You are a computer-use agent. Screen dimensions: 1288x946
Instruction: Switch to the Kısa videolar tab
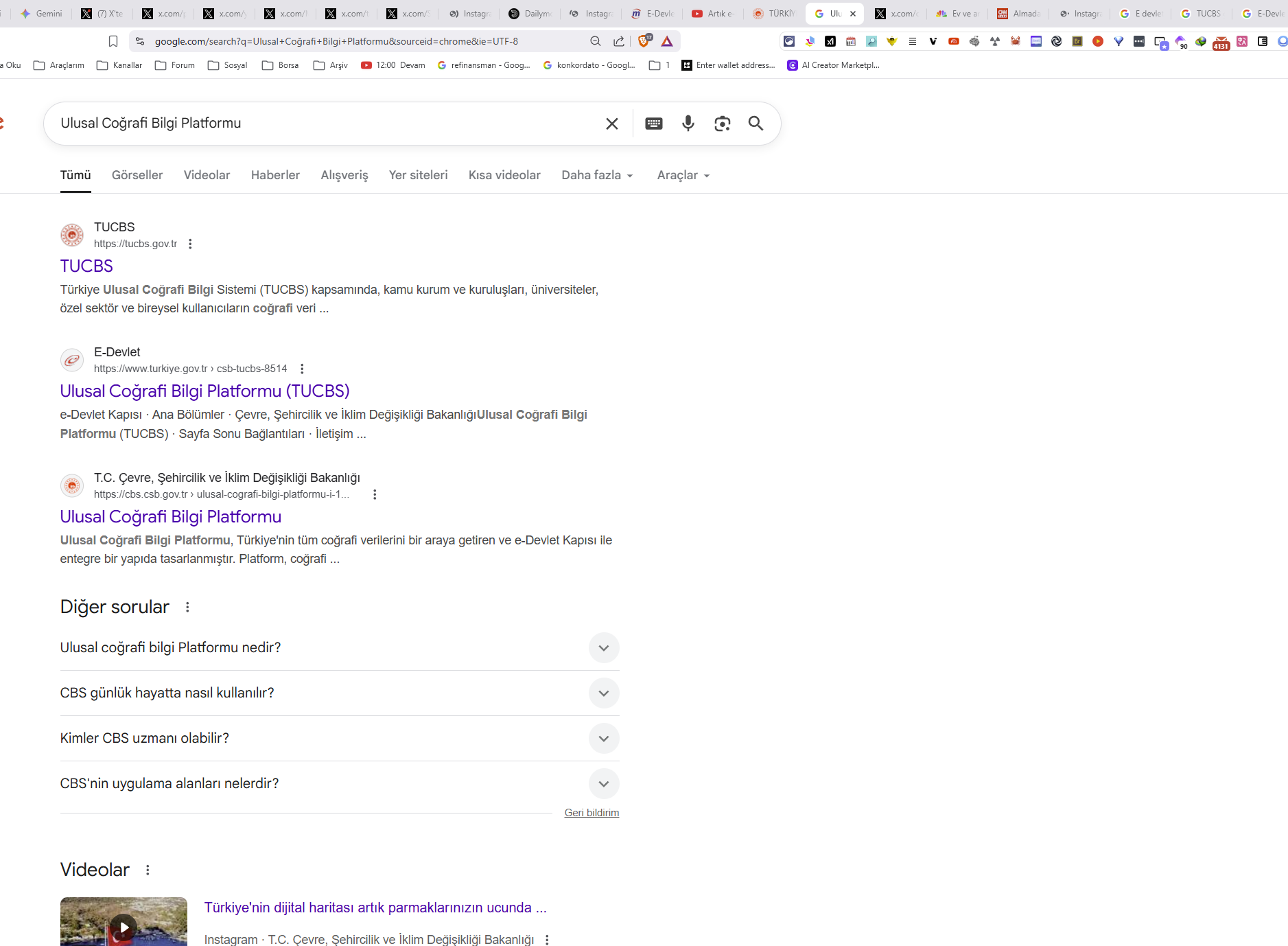point(504,175)
